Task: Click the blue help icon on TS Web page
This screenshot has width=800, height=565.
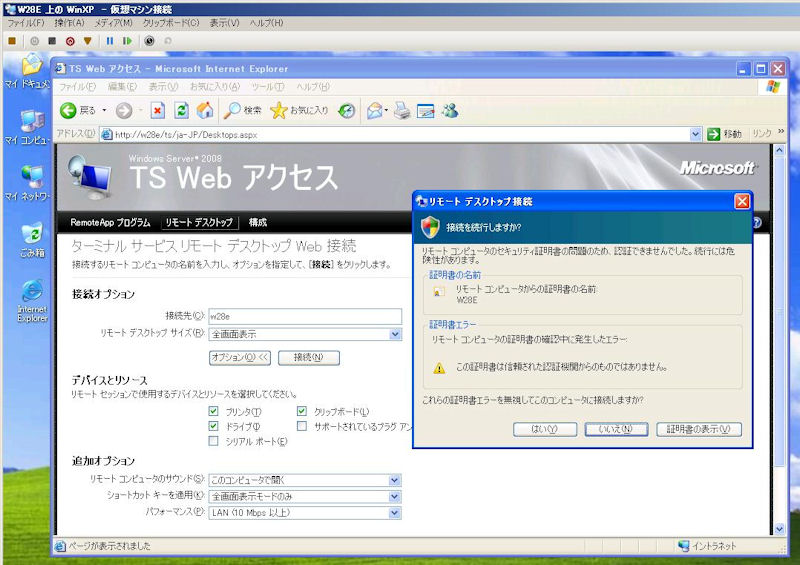Action: click(757, 223)
